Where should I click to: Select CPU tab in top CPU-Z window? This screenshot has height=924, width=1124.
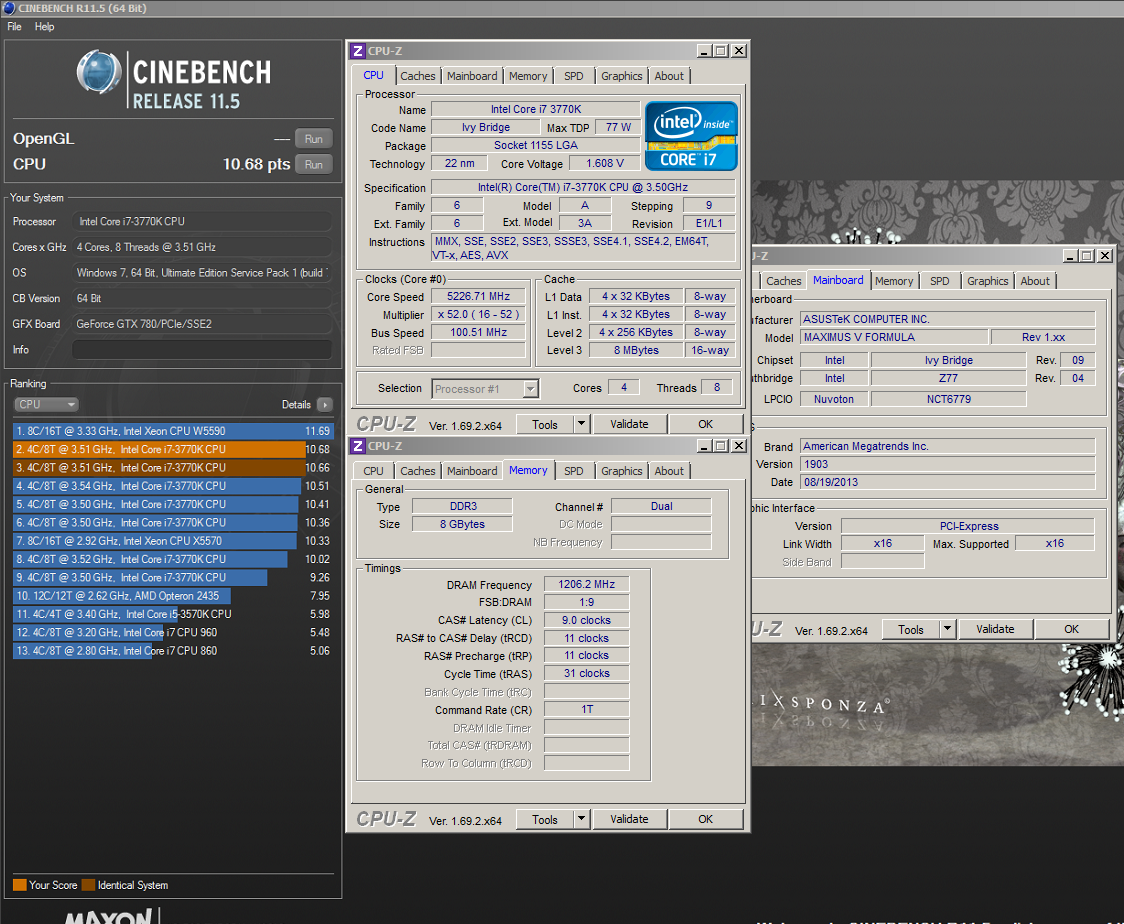373,75
